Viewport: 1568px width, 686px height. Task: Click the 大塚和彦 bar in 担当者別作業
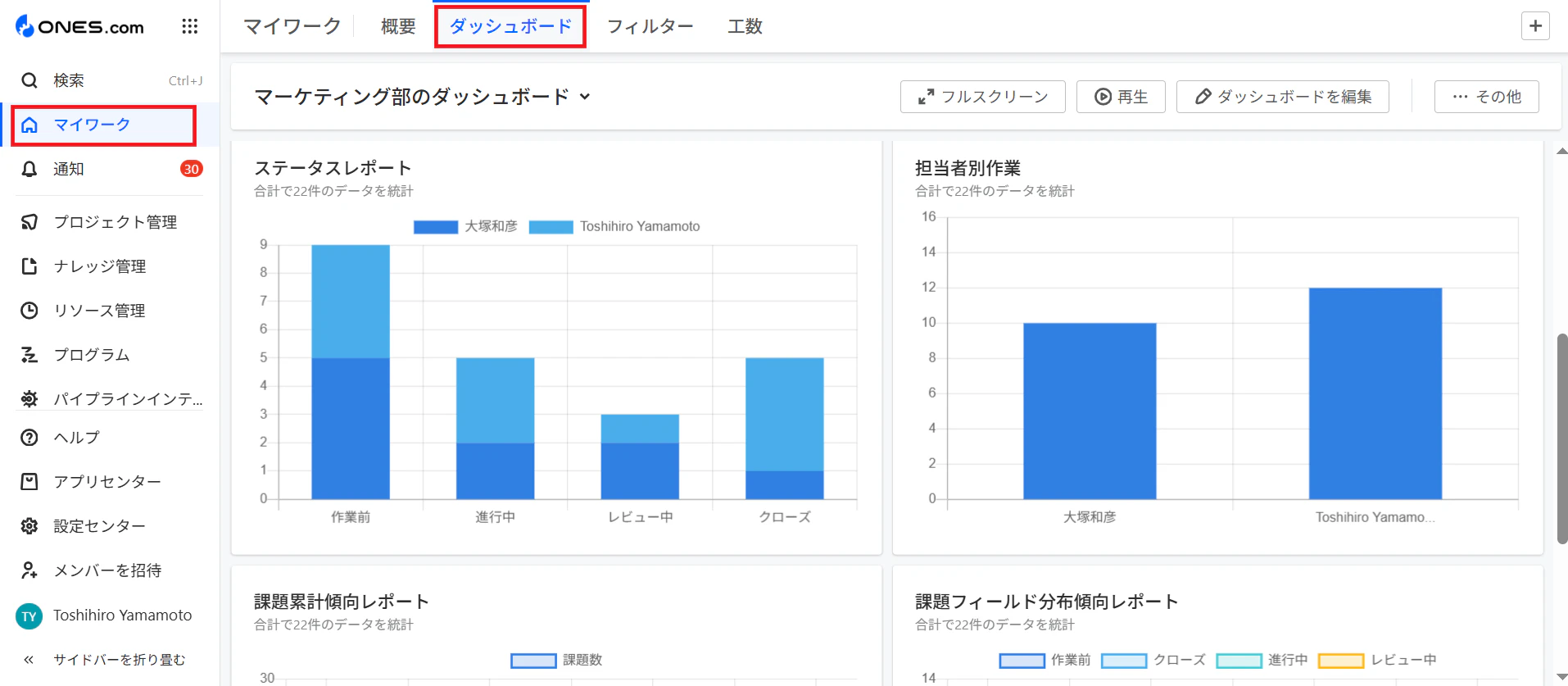[x=1090, y=411]
